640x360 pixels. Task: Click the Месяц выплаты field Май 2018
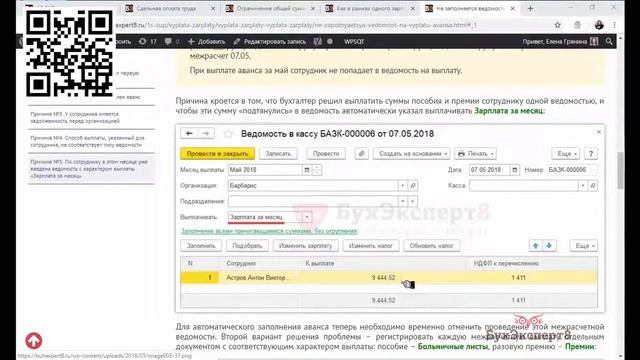(265, 170)
